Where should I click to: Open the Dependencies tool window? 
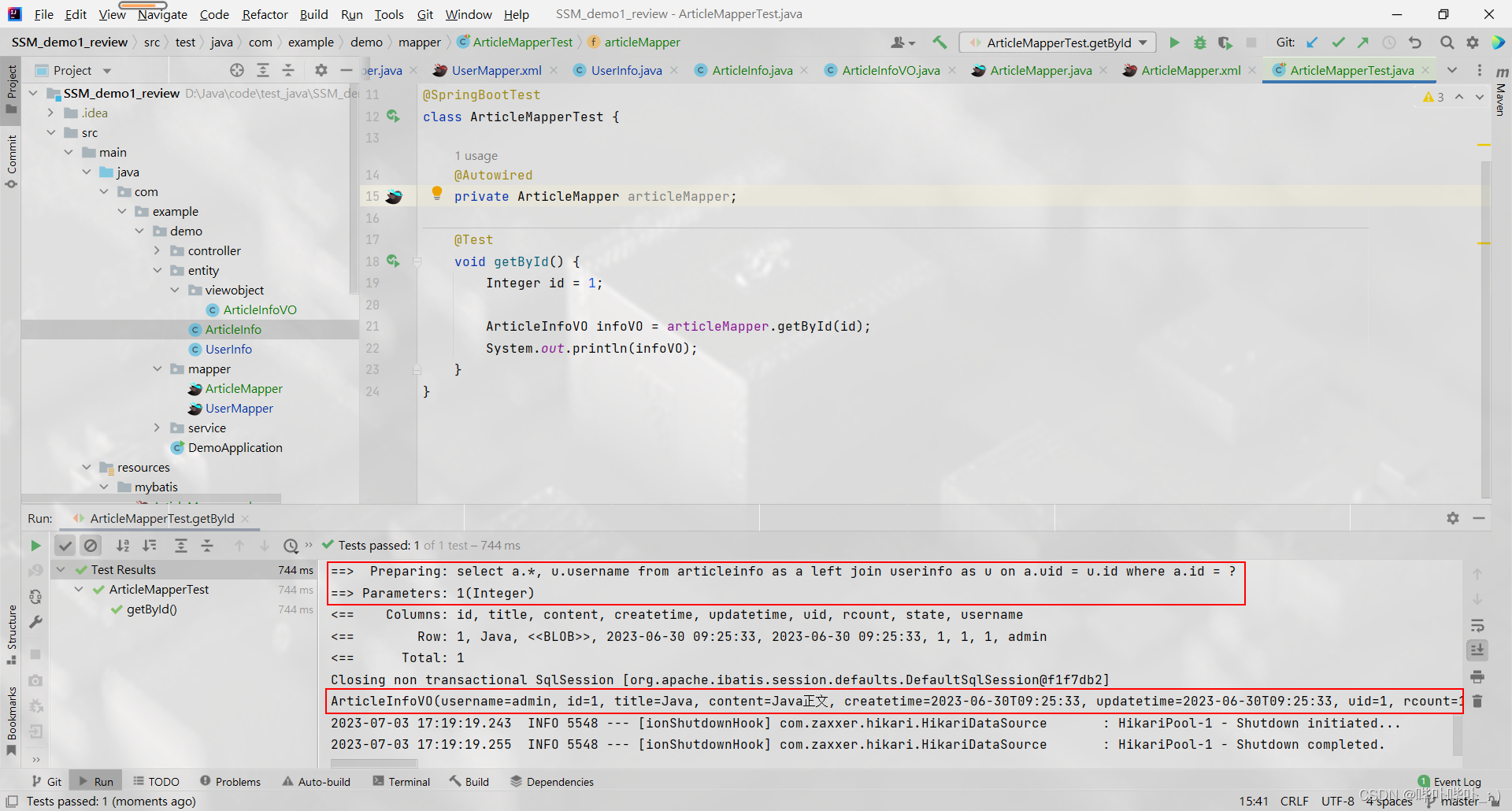click(552, 781)
